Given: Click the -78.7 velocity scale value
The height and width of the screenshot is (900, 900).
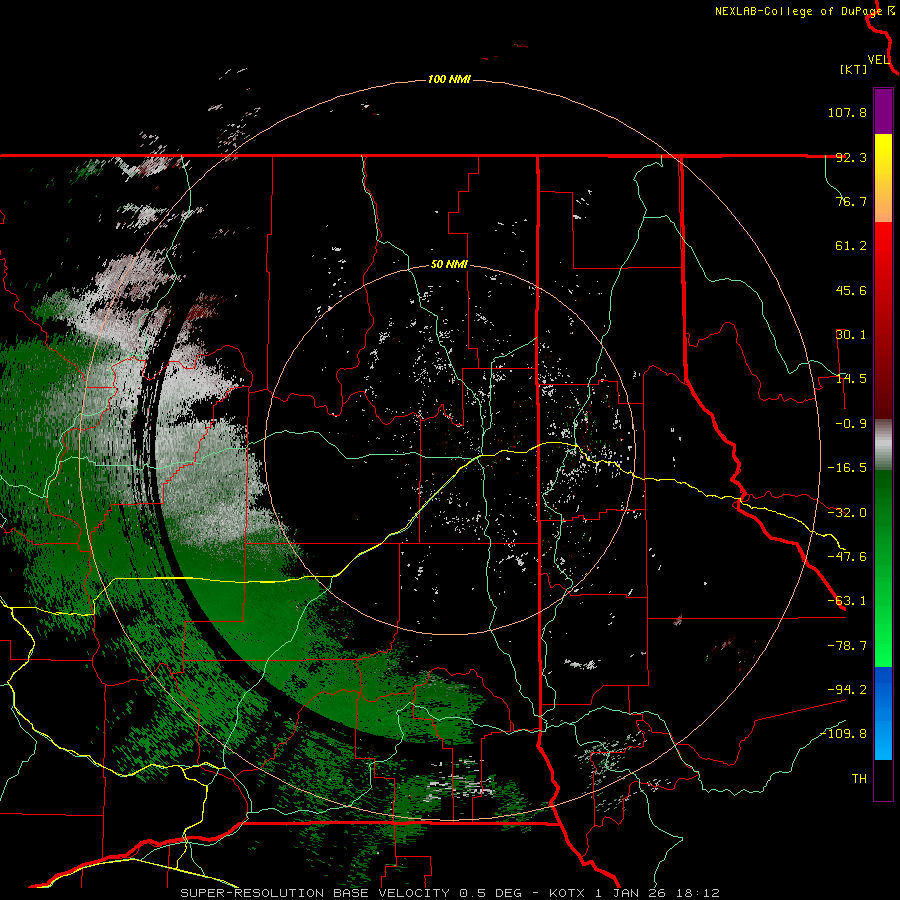Looking at the screenshot, I should 847,646.
